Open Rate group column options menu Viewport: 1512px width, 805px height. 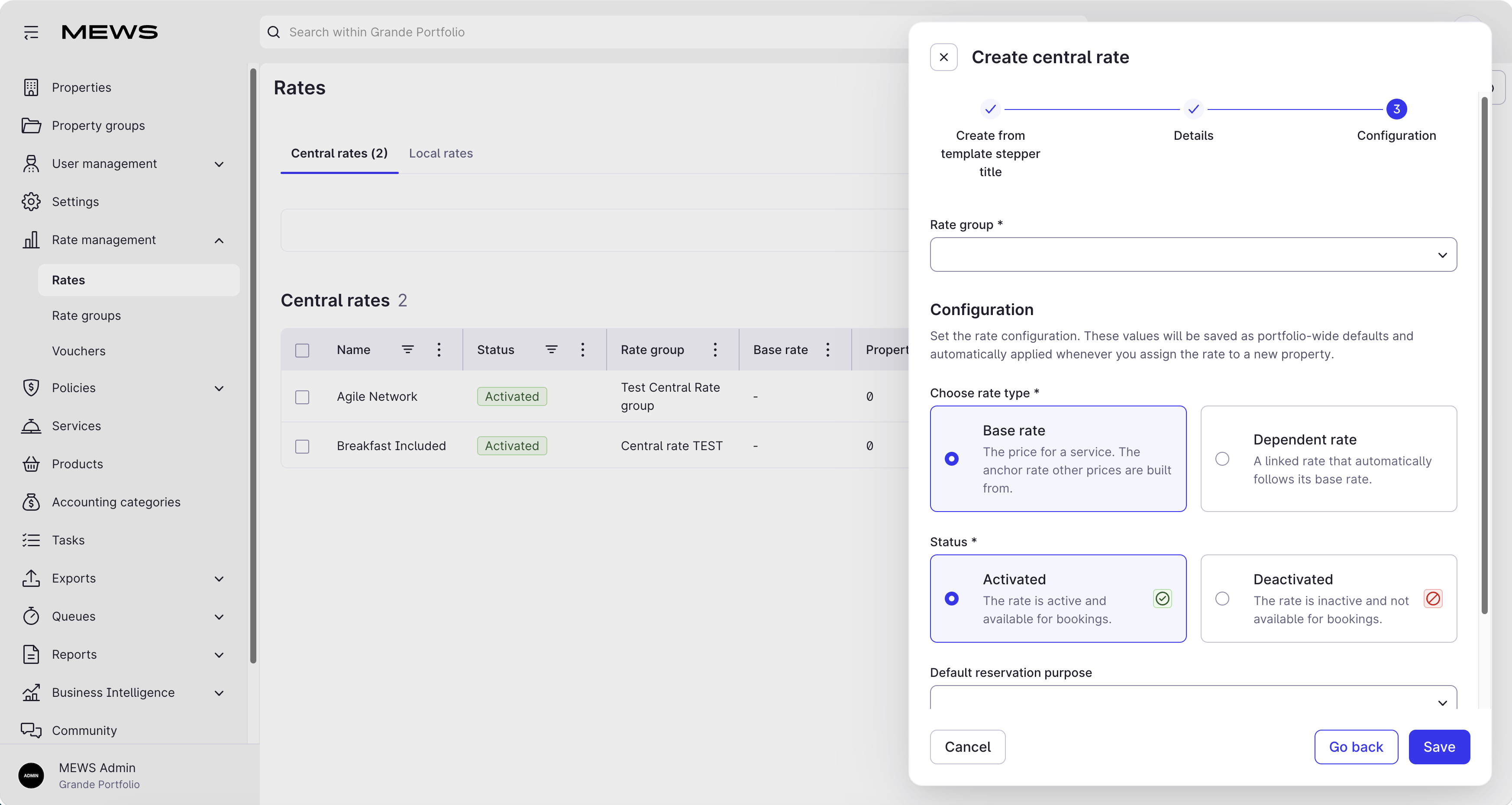715,350
